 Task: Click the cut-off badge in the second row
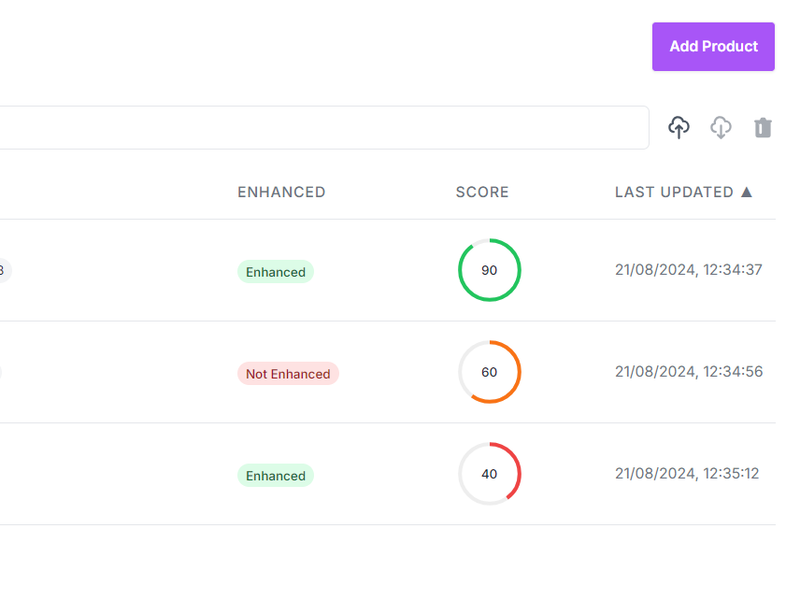(1, 373)
